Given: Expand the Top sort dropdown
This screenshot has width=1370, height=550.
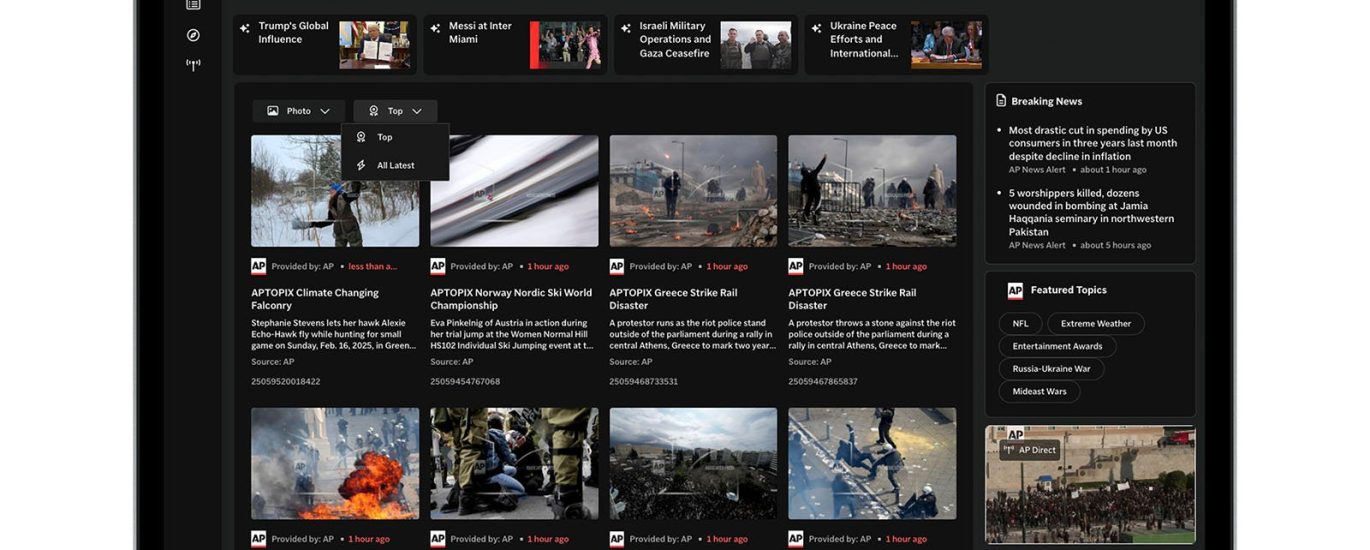Looking at the screenshot, I should click(x=395, y=111).
